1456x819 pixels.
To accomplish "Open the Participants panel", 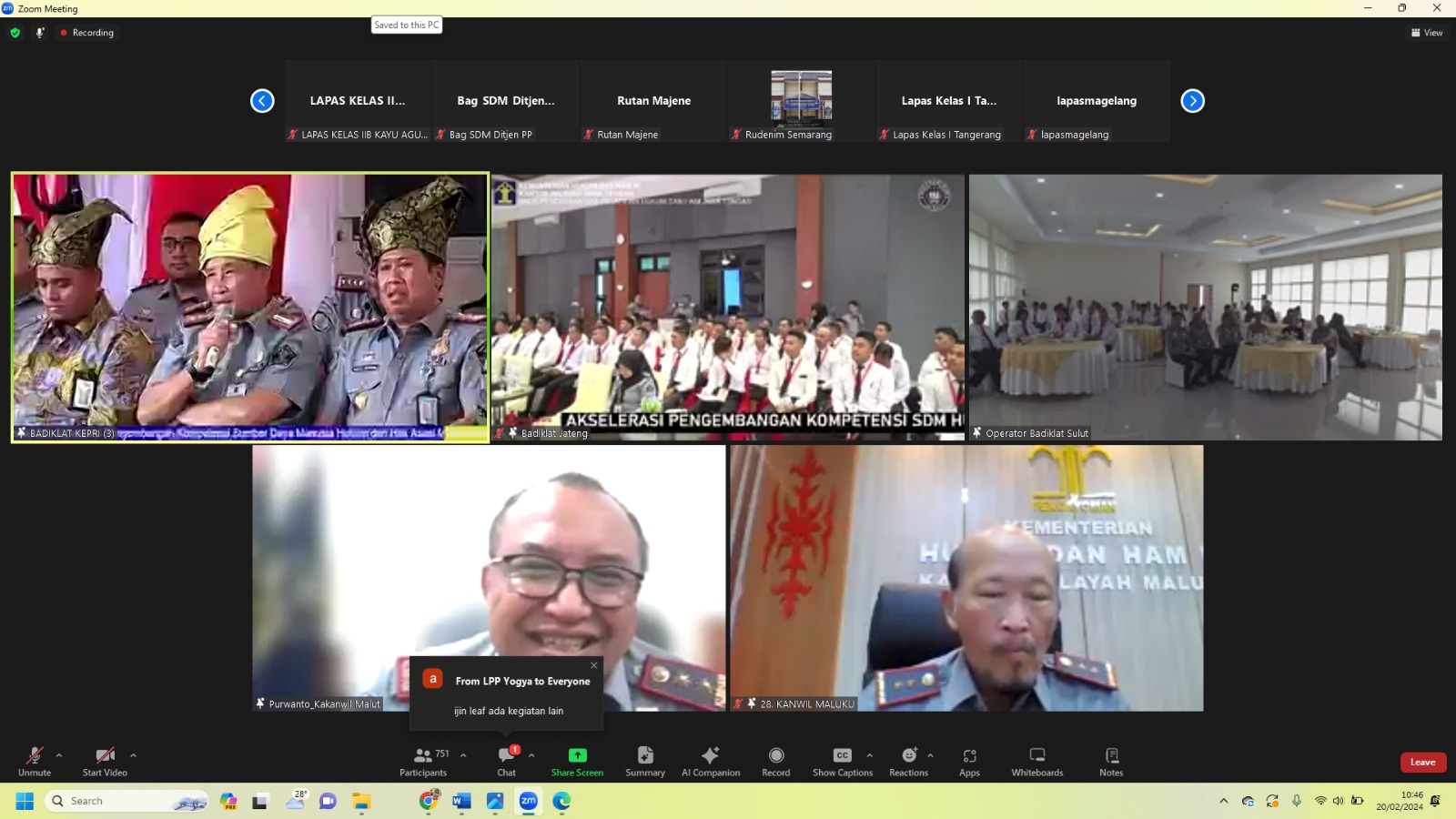I will [x=422, y=761].
